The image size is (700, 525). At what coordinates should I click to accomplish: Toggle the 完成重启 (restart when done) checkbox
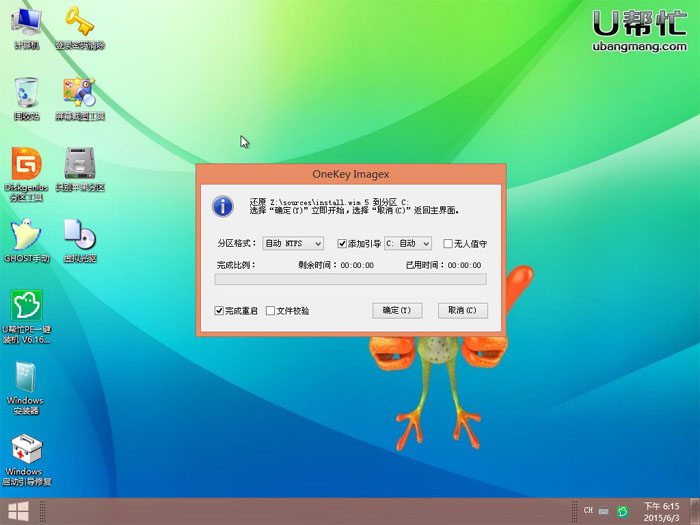[220, 310]
